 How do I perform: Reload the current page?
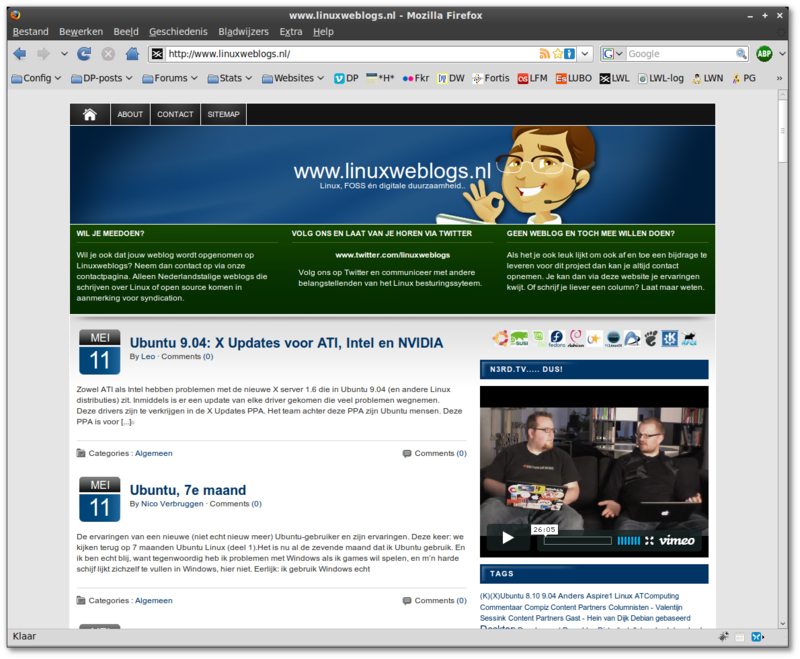click(x=84, y=54)
